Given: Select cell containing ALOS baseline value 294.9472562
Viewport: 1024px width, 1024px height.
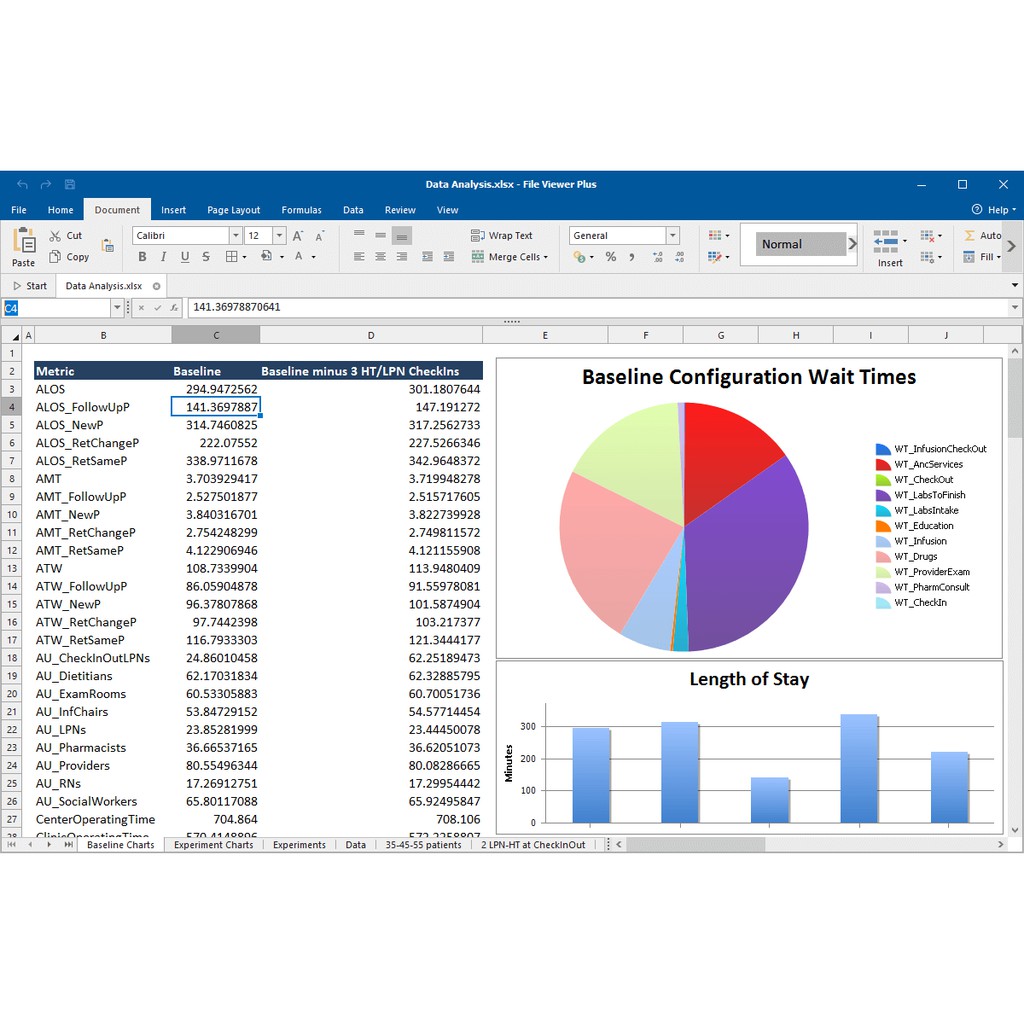Looking at the screenshot, I should (216, 389).
